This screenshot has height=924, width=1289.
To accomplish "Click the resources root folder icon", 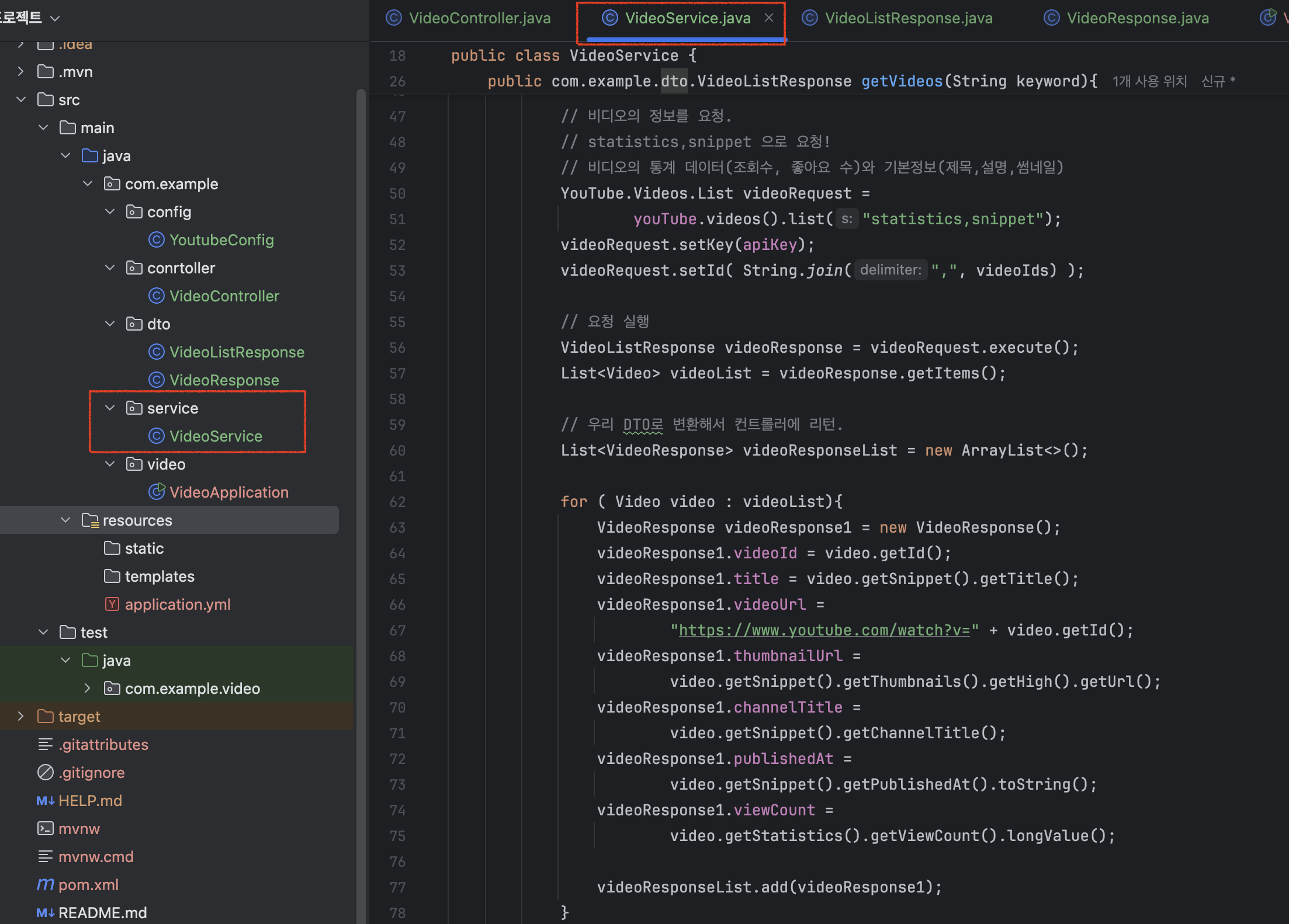I will pyautogui.click(x=90, y=520).
